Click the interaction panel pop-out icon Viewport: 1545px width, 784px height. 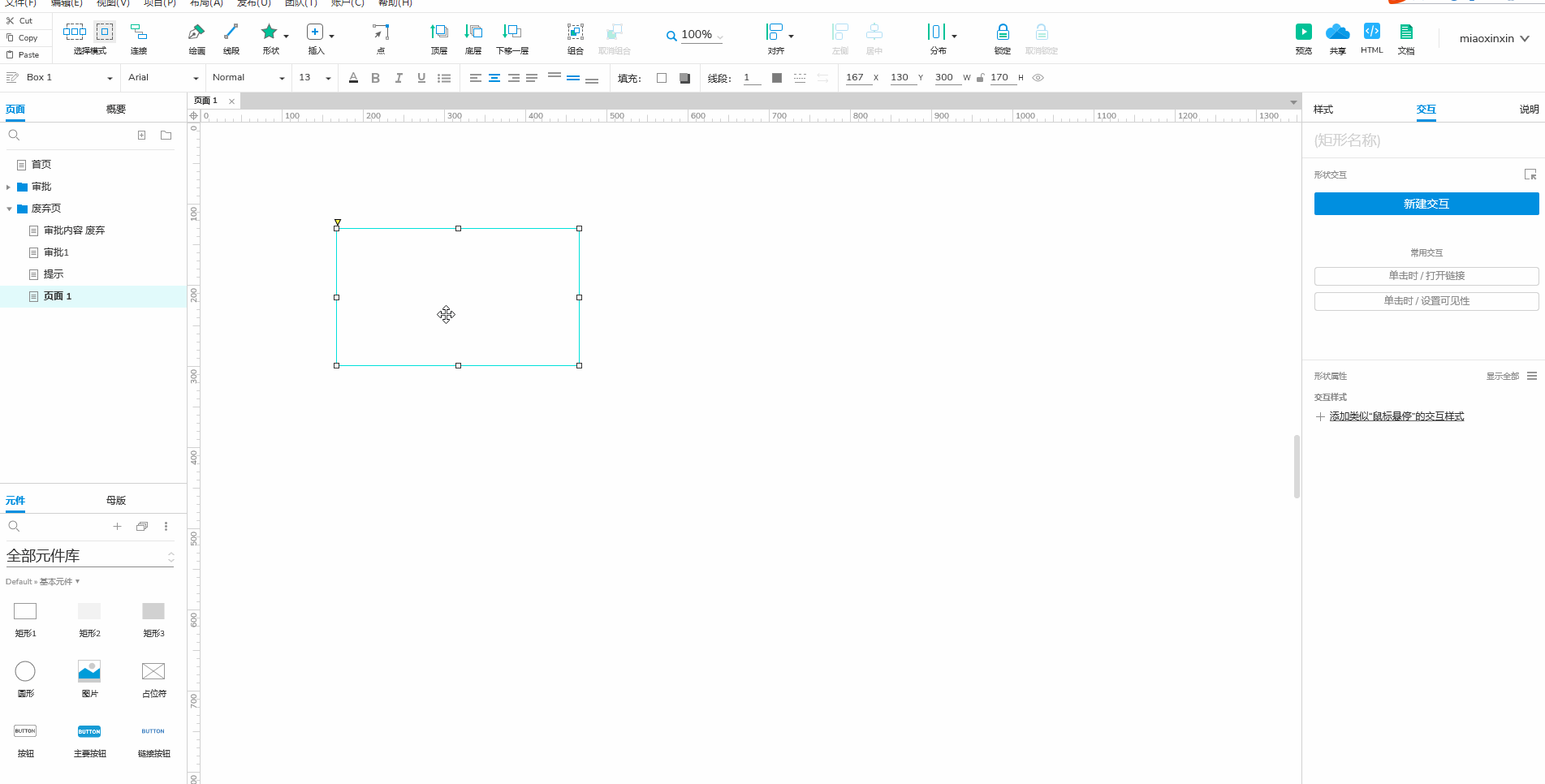[1530, 174]
